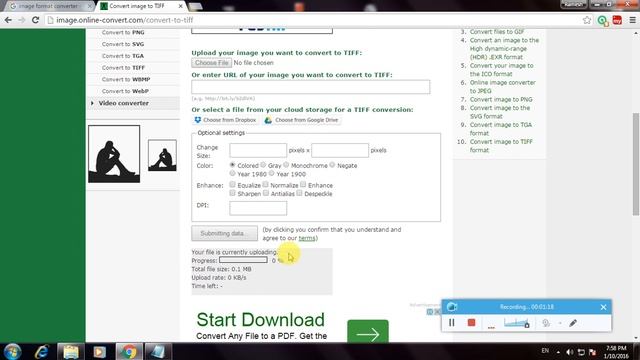The height and width of the screenshot is (360, 640).
Task: Click the network icon in system tray
Action: [x=581, y=352]
